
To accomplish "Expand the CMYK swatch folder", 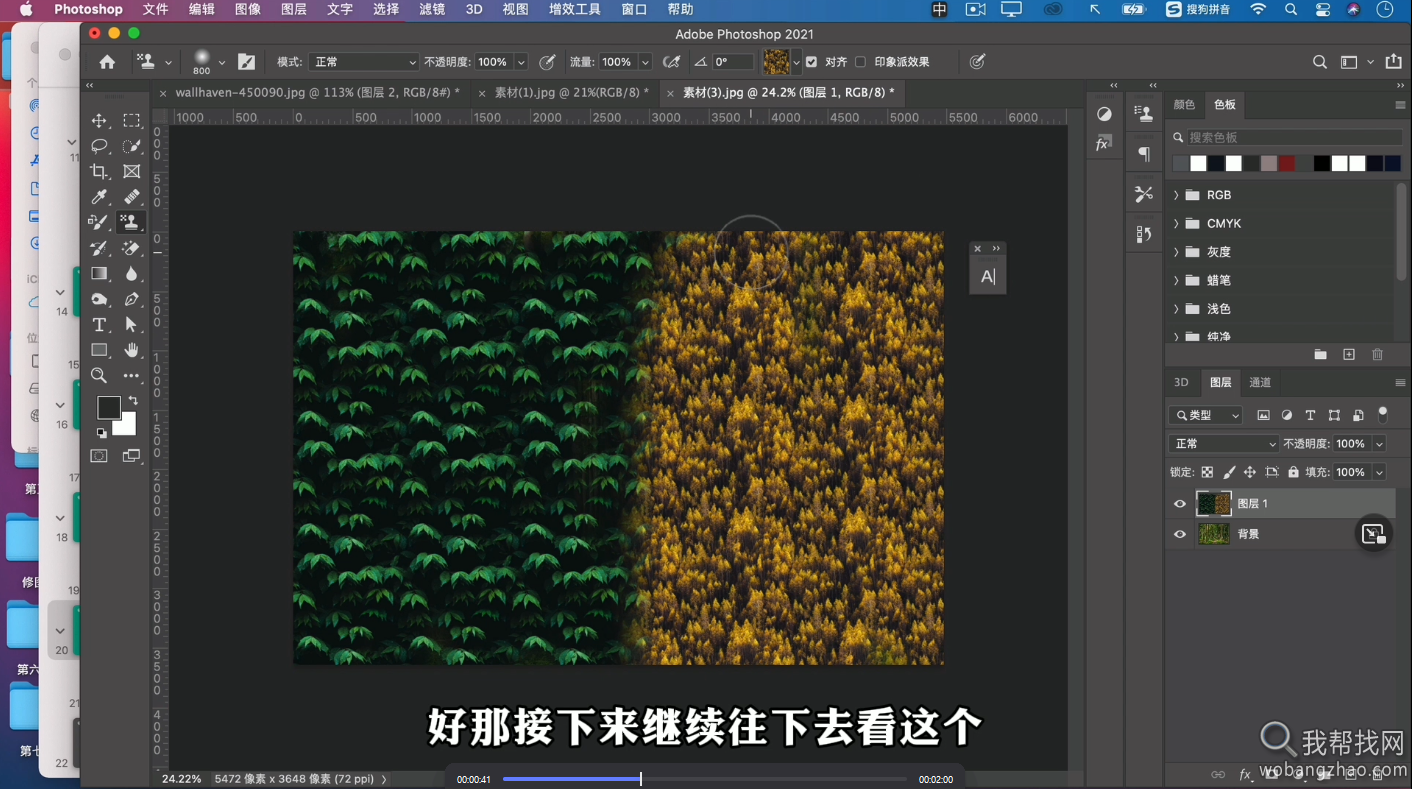I will [1176, 224].
